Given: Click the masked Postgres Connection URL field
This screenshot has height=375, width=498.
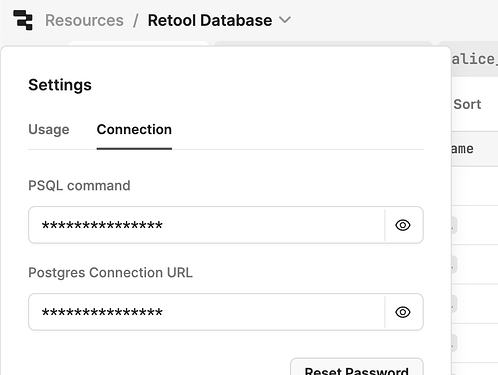Looking at the screenshot, I should pos(206,312).
